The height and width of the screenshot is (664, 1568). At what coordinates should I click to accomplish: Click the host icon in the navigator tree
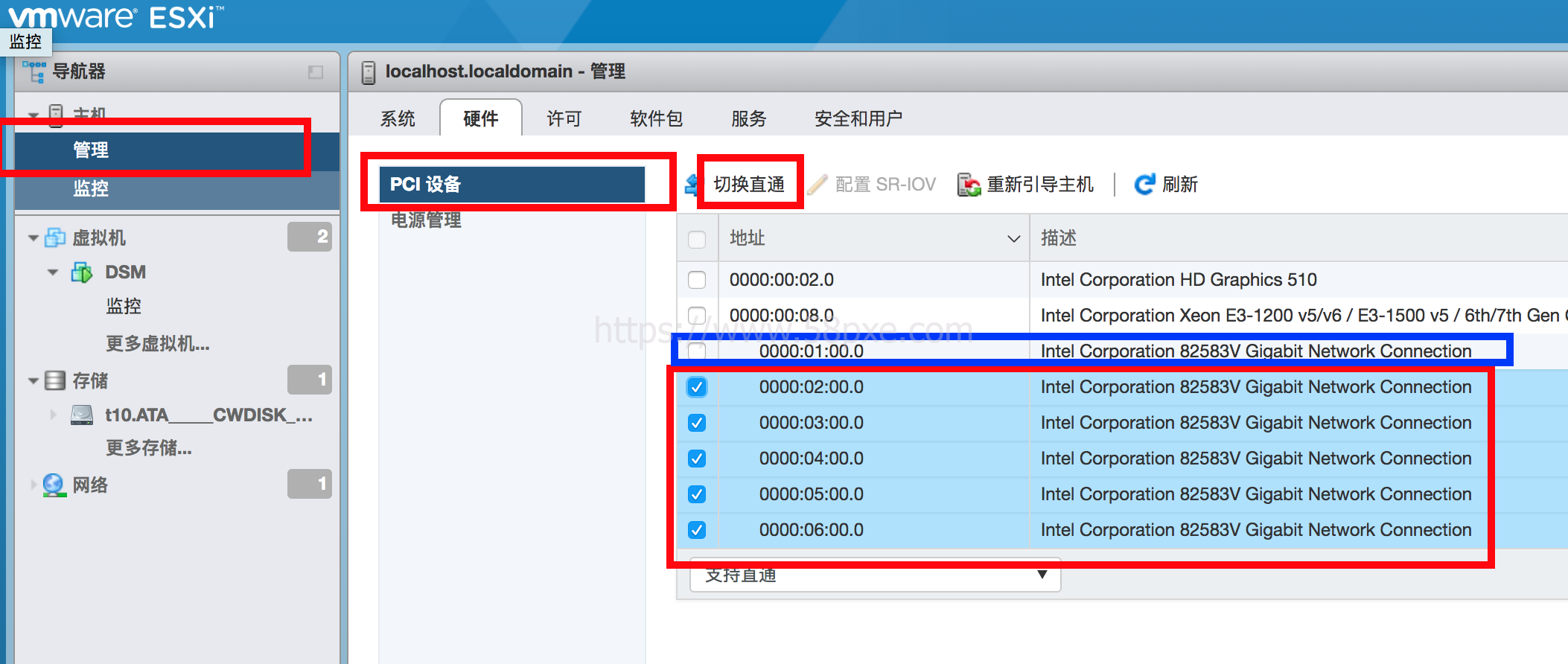point(56,114)
